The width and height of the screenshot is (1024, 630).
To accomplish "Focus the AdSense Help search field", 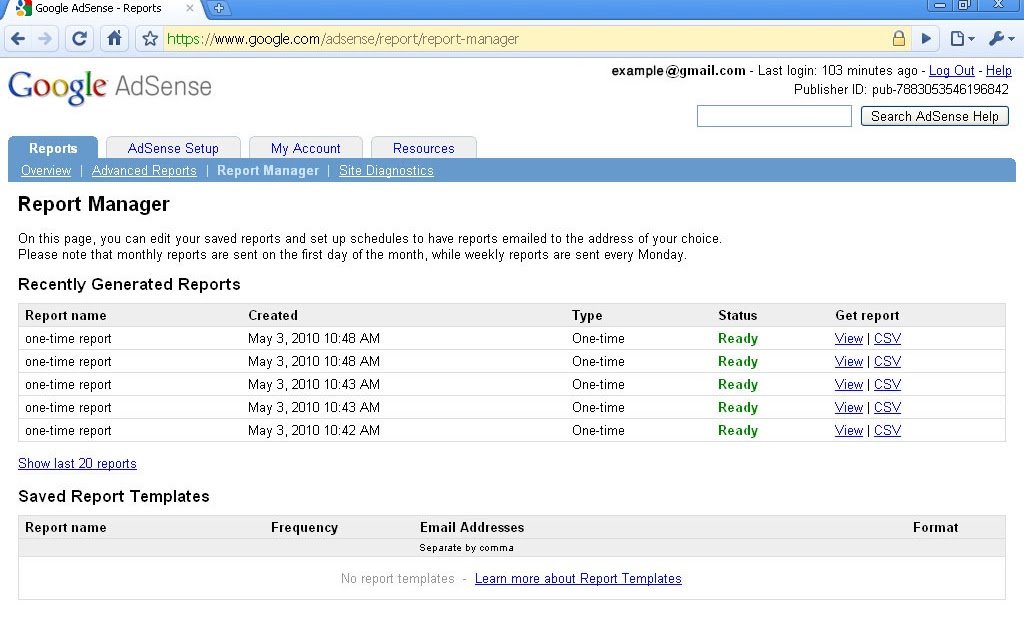I will click(x=774, y=116).
